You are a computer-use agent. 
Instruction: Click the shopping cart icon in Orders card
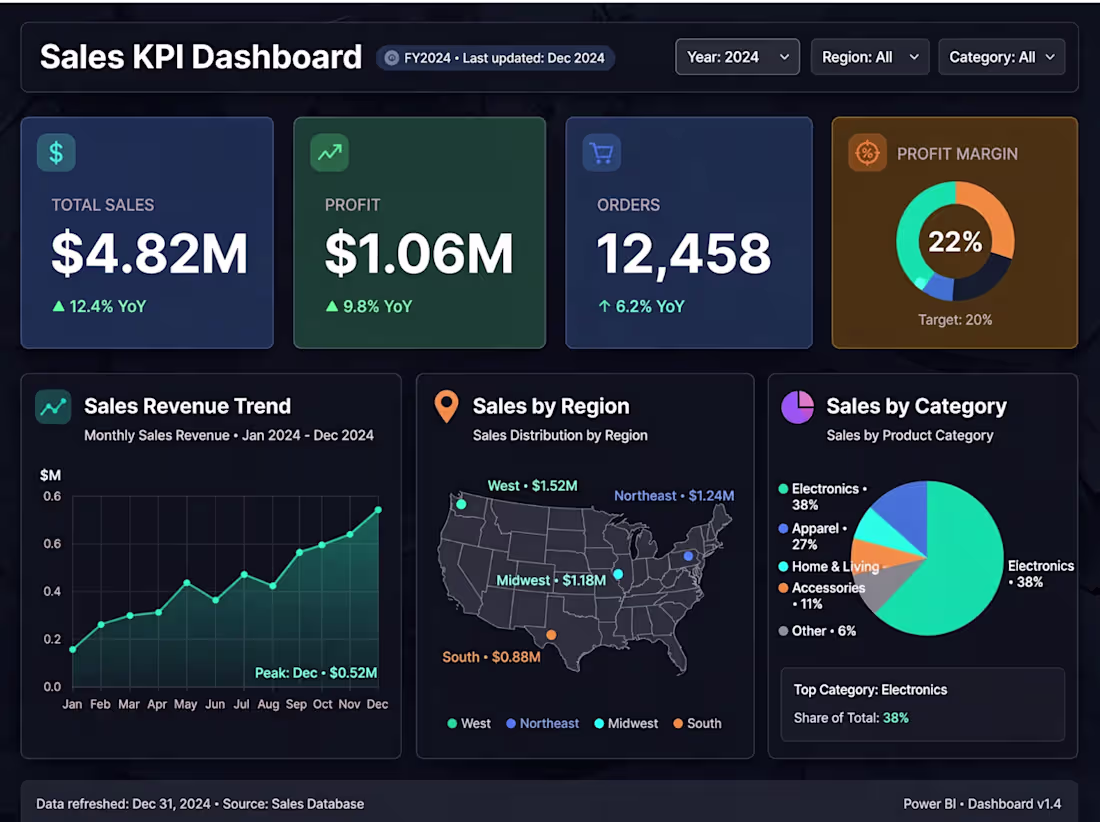click(601, 152)
